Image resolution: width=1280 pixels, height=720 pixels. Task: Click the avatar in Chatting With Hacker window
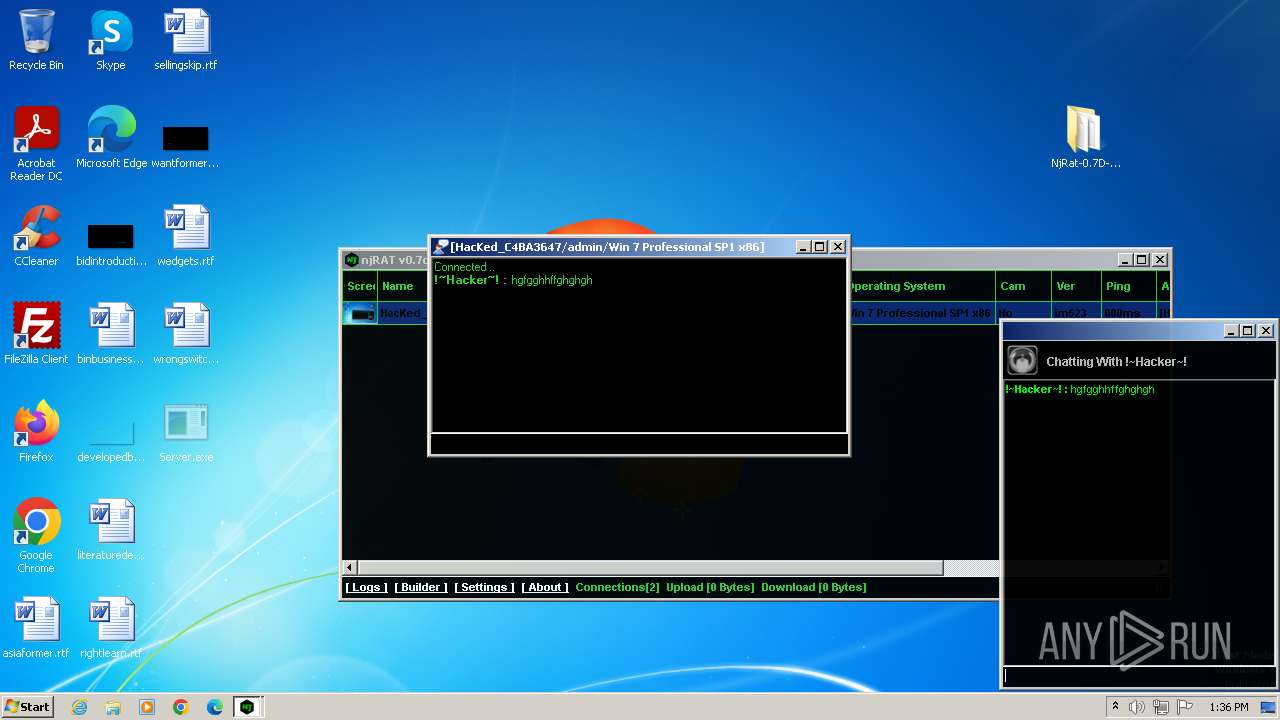coord(1022,360)
